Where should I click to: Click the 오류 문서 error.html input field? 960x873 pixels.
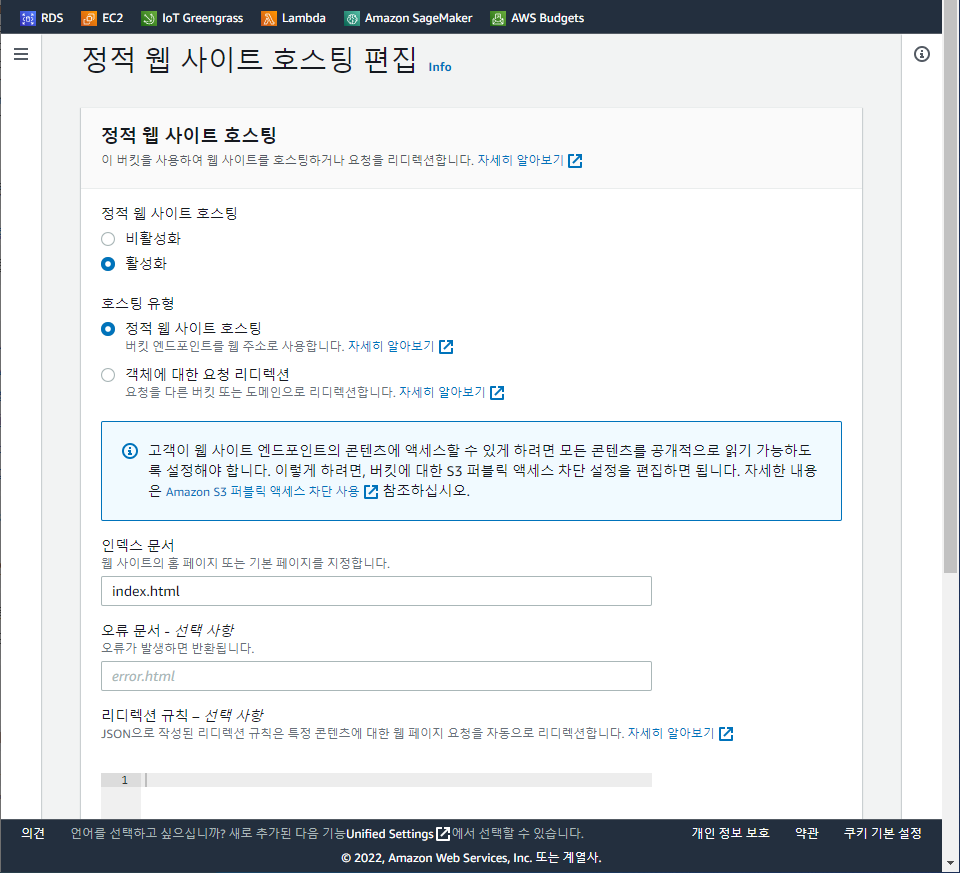[x=376, y=676]
